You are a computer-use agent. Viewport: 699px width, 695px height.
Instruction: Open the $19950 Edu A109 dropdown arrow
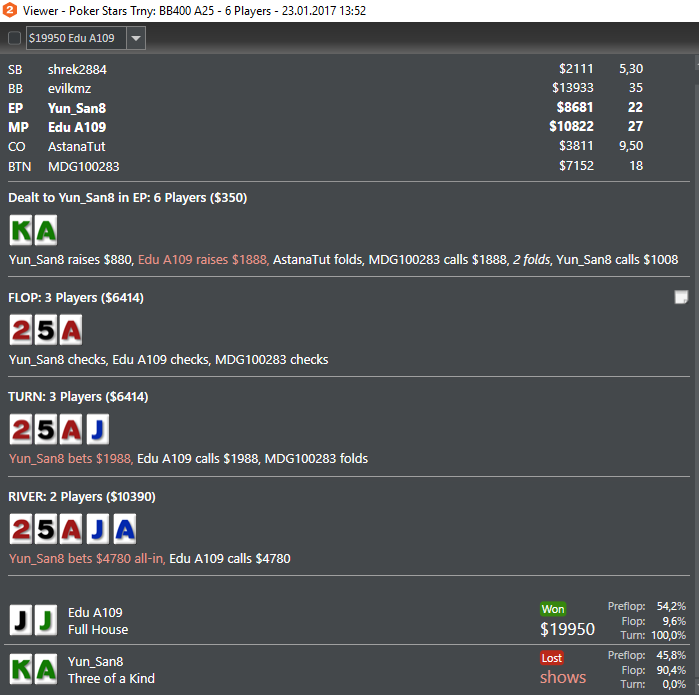point(136,38)
